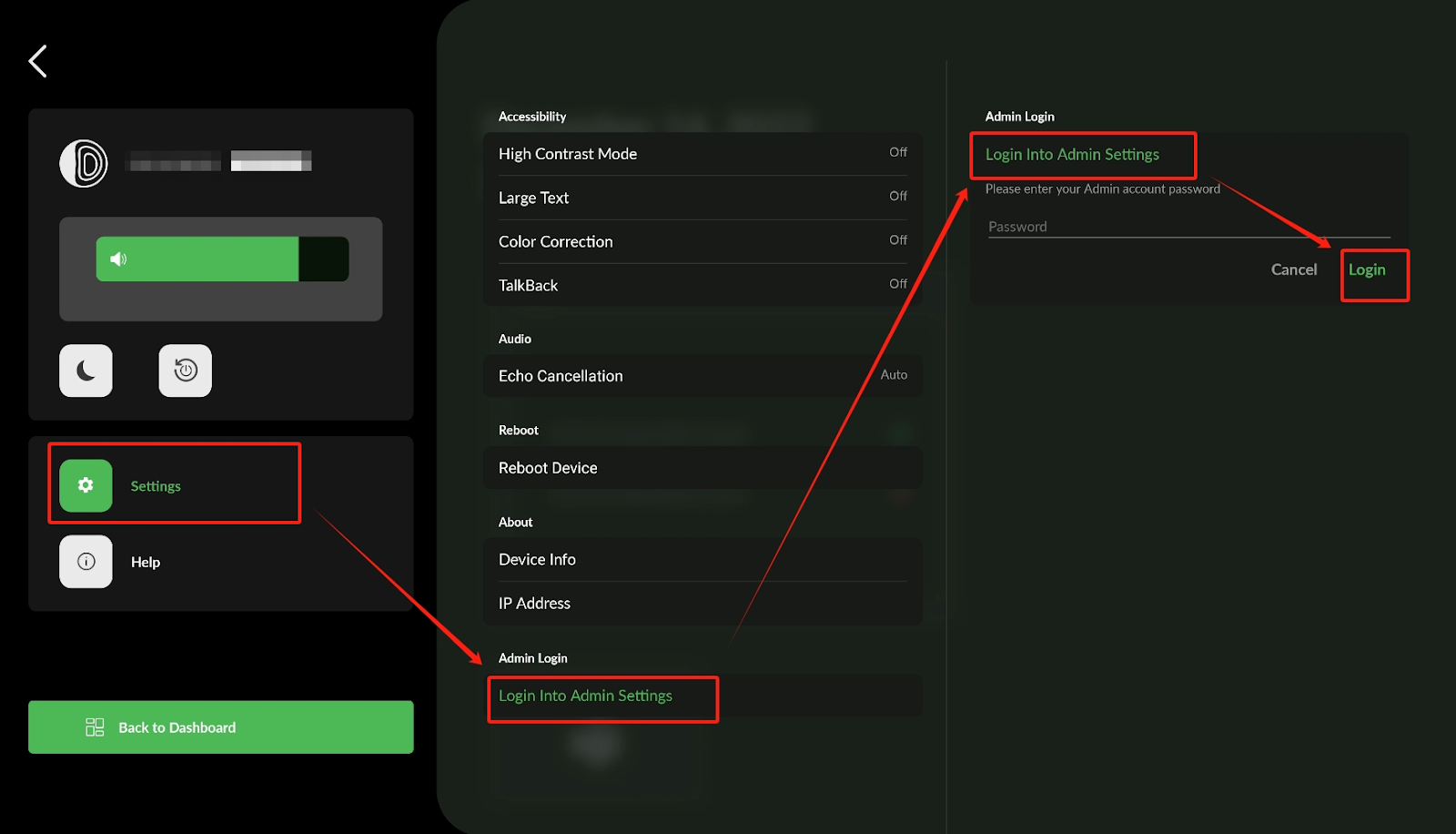Click the speaker volume icon

pyautogui.click(x=118, y=259)
